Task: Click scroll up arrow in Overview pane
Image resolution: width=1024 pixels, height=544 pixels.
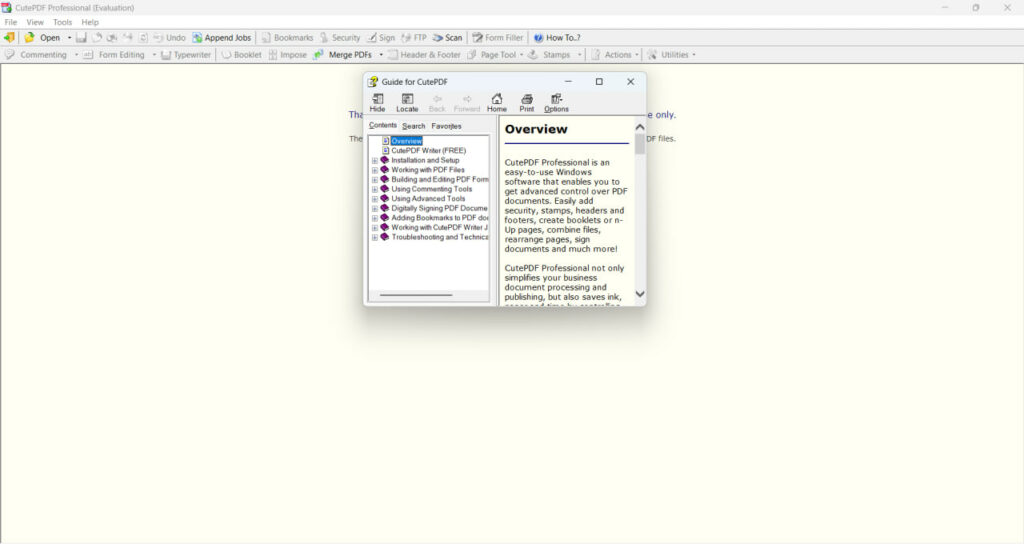Action: click(x=640, y=127)
